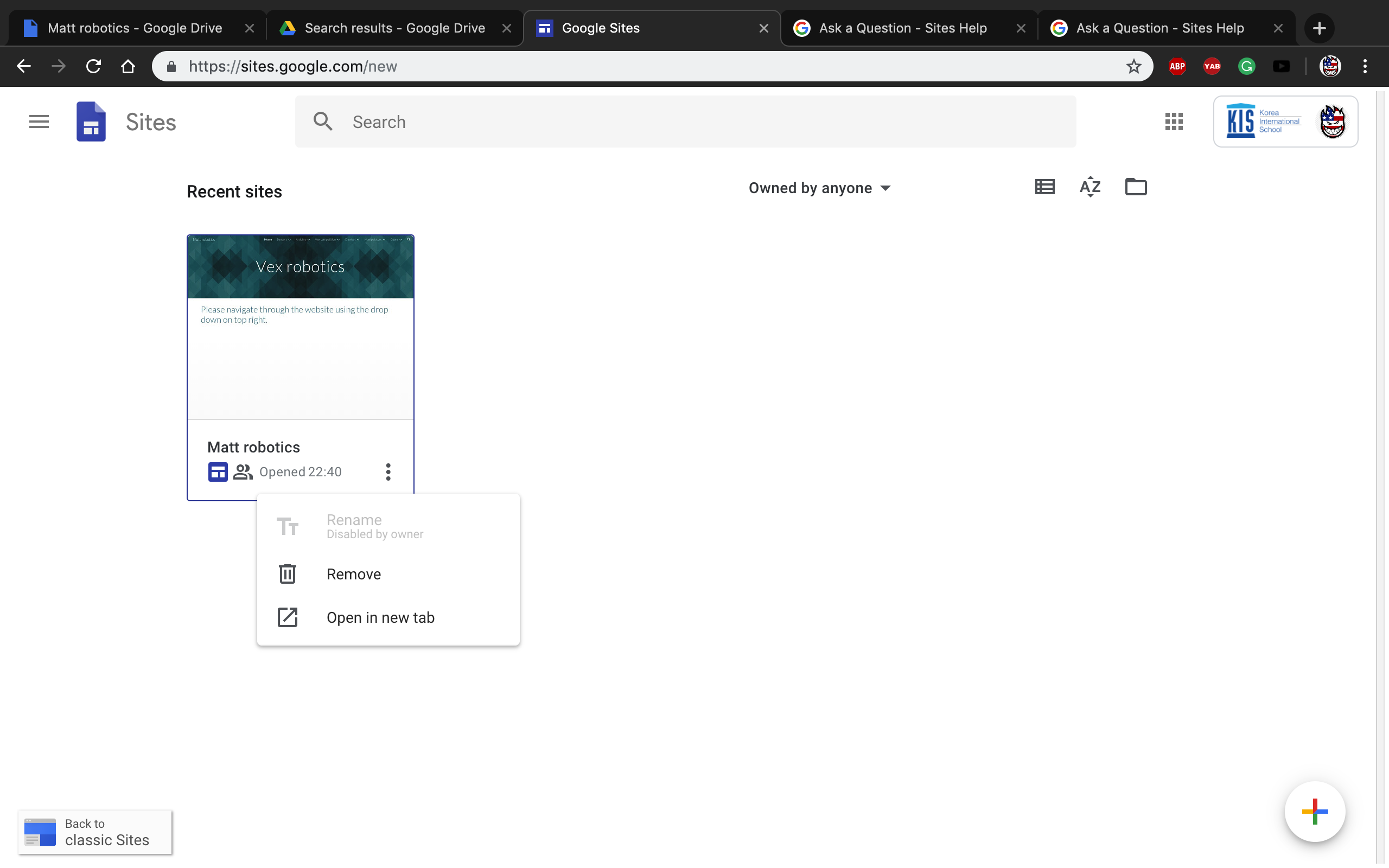
Task: Switch to Matt robotics Google Drive tab
Action: 135,28
